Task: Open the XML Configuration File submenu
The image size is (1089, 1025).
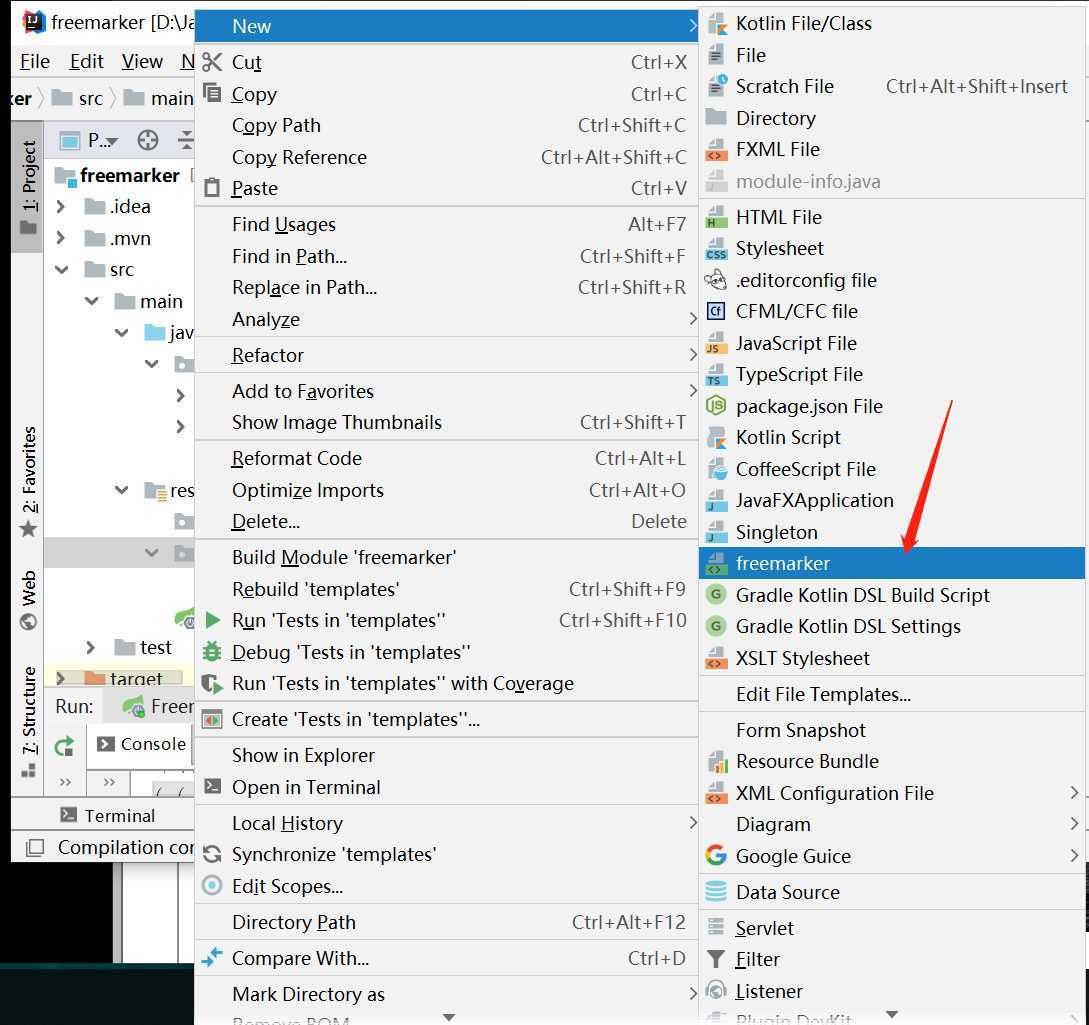Action: pos(891,793)
